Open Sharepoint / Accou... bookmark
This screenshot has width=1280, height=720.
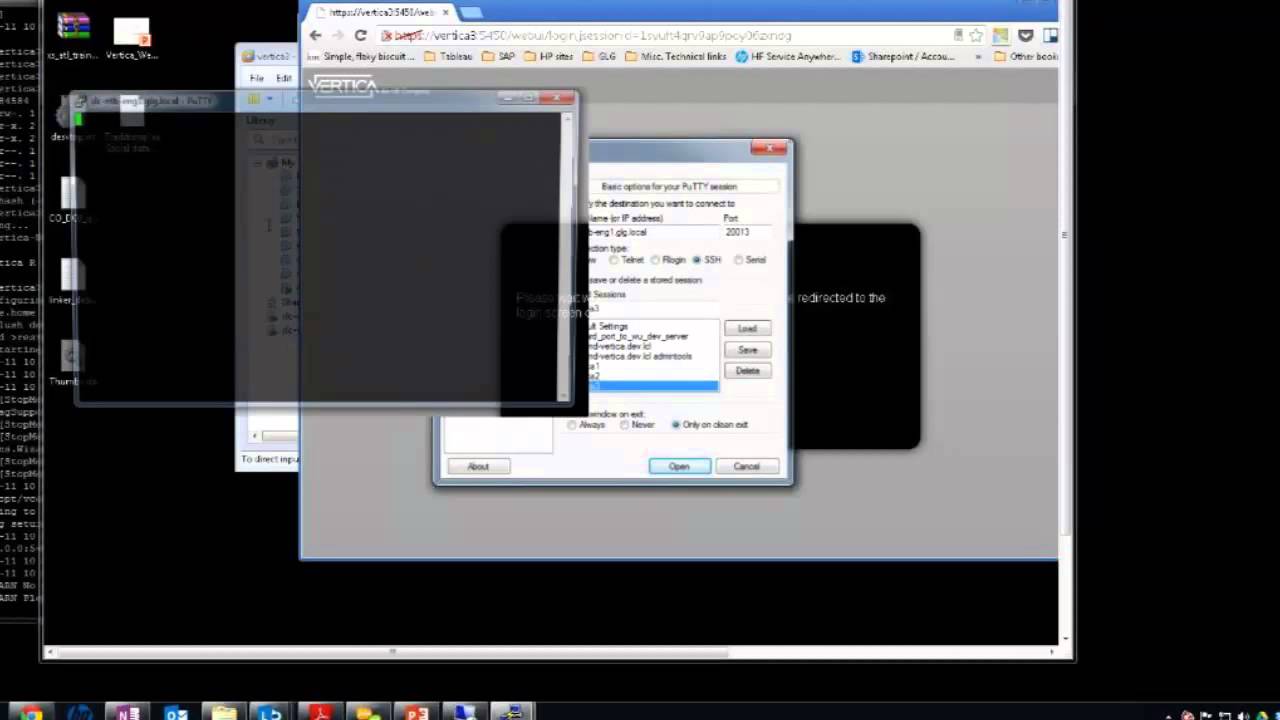903,57
